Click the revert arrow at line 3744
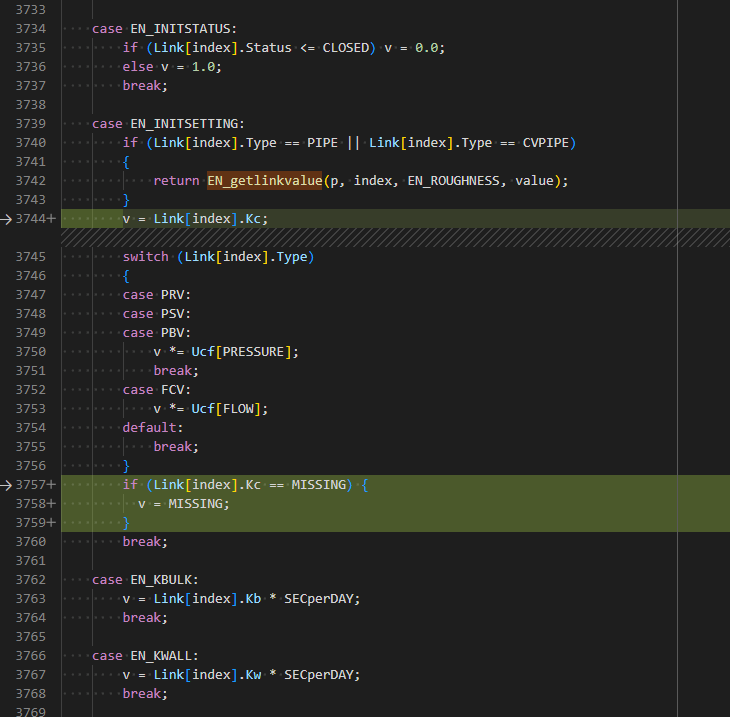This screenshot has width=730, height=717. tap(6, 219)
